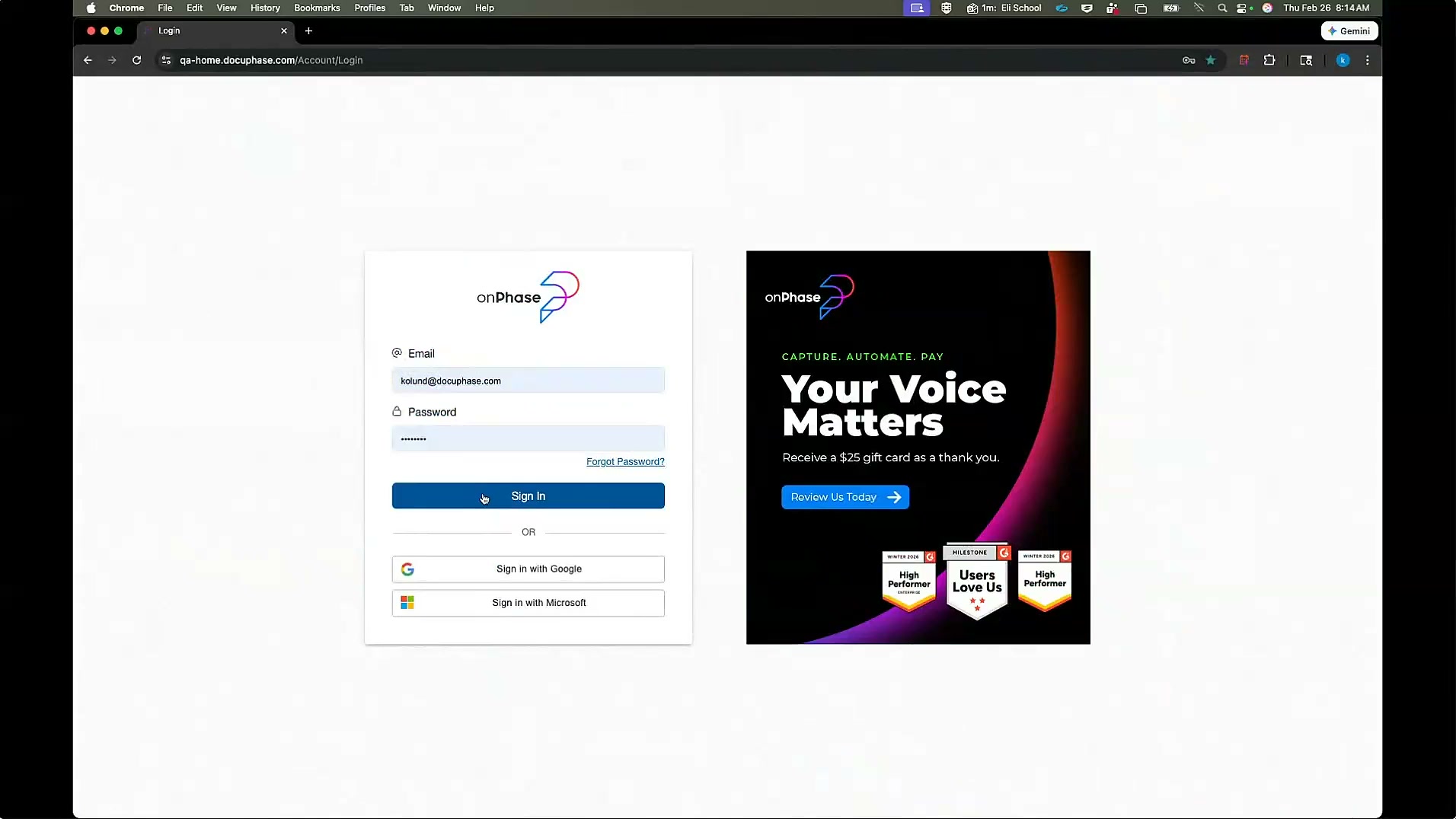The image size is (1456, 819).
Task: Open the Apple menu
Action: pos(91,8)
